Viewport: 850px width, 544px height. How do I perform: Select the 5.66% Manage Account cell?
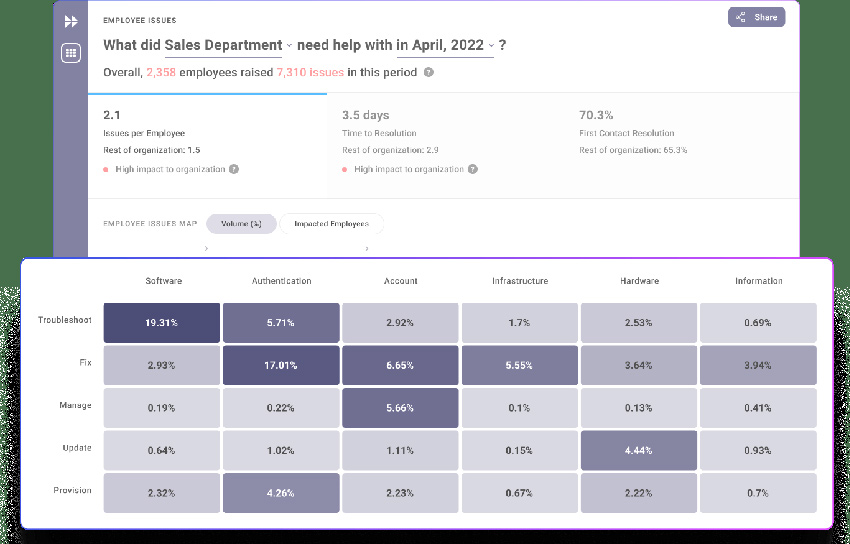(x=400, y=408)
